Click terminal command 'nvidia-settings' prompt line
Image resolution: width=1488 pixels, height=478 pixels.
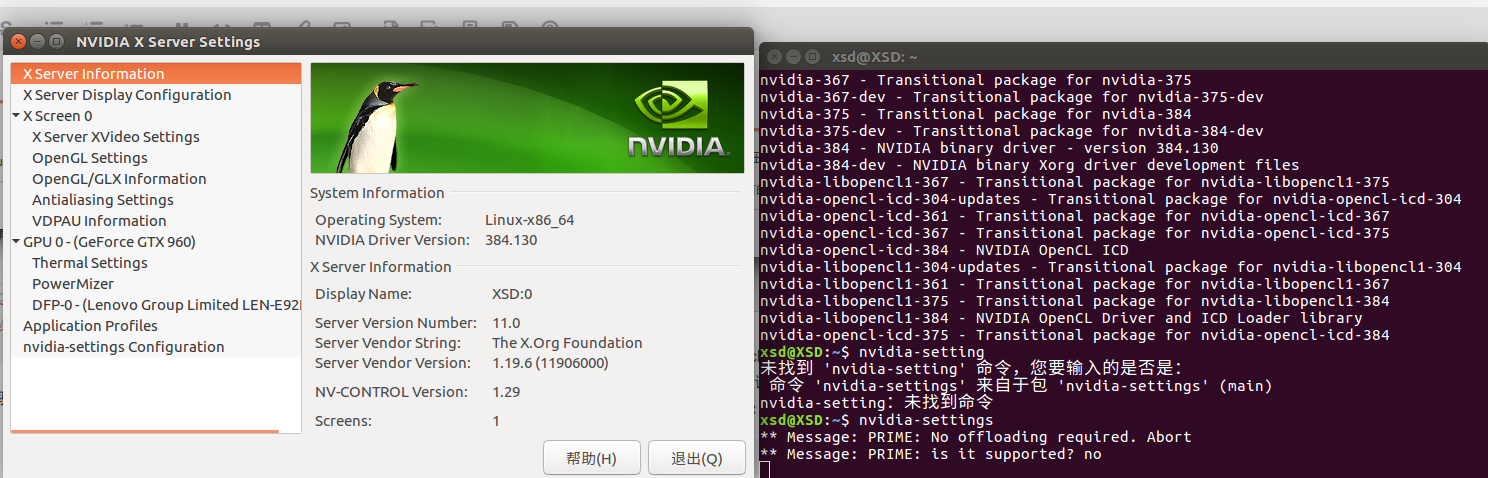876,420
